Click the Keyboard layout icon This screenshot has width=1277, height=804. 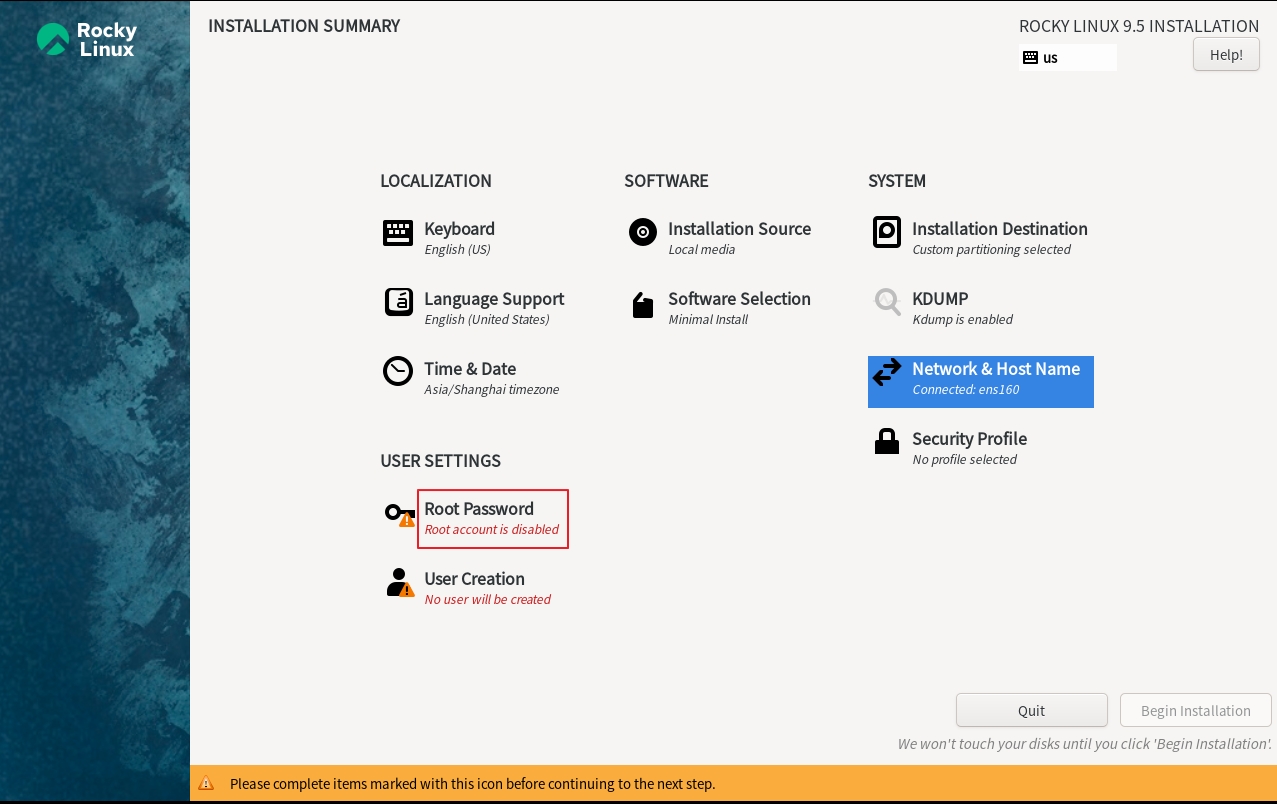coord(398,233)
